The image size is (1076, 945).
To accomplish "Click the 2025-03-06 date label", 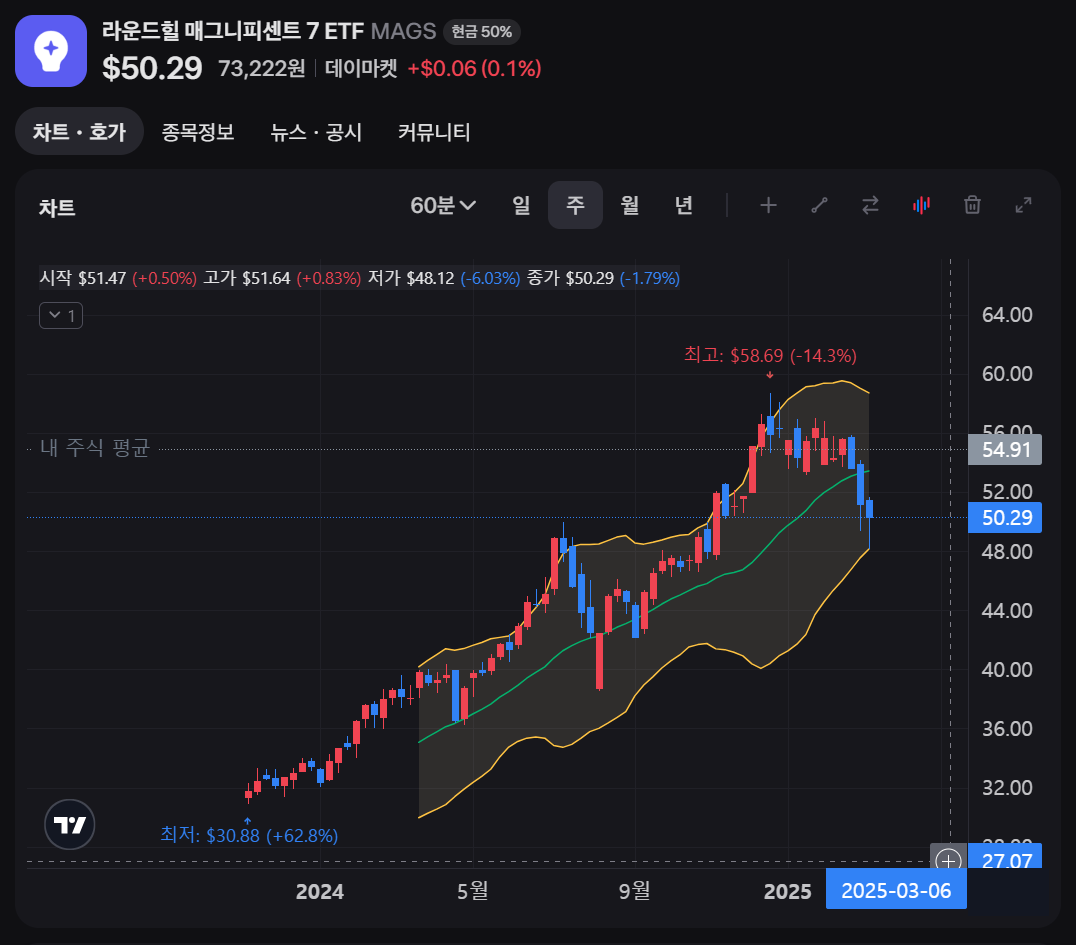I will (x=896, y=890).
